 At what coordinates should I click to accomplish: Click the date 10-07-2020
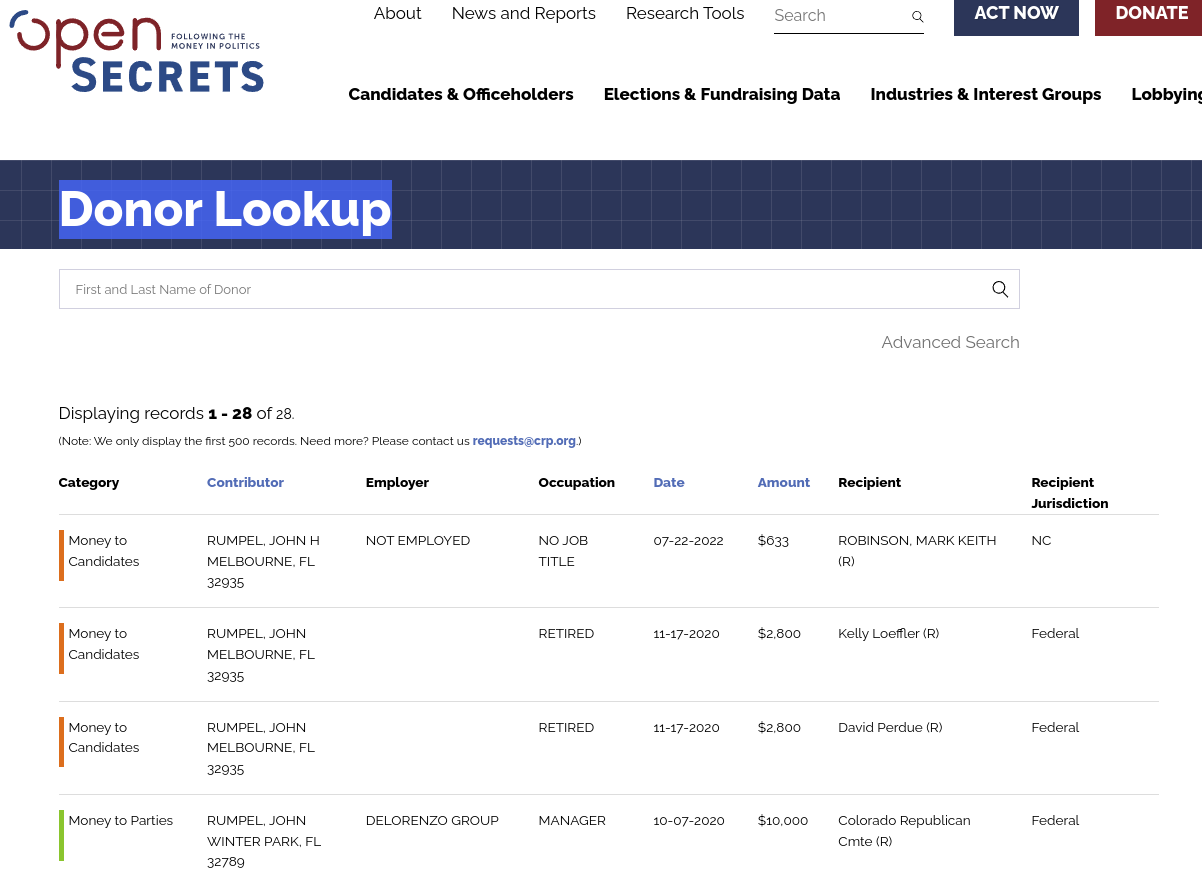688,820
